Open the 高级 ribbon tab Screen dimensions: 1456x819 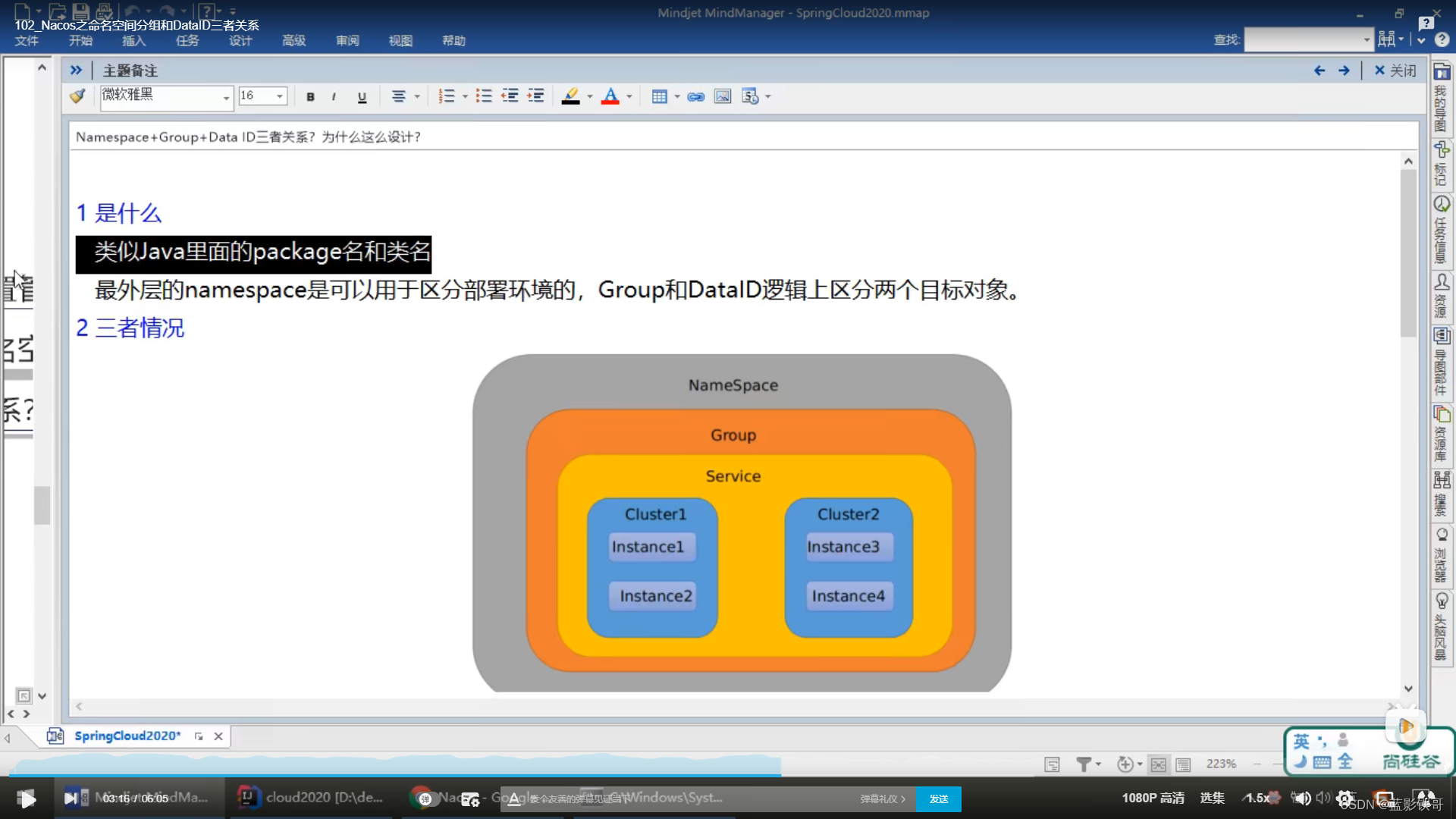tap(293, 41)
